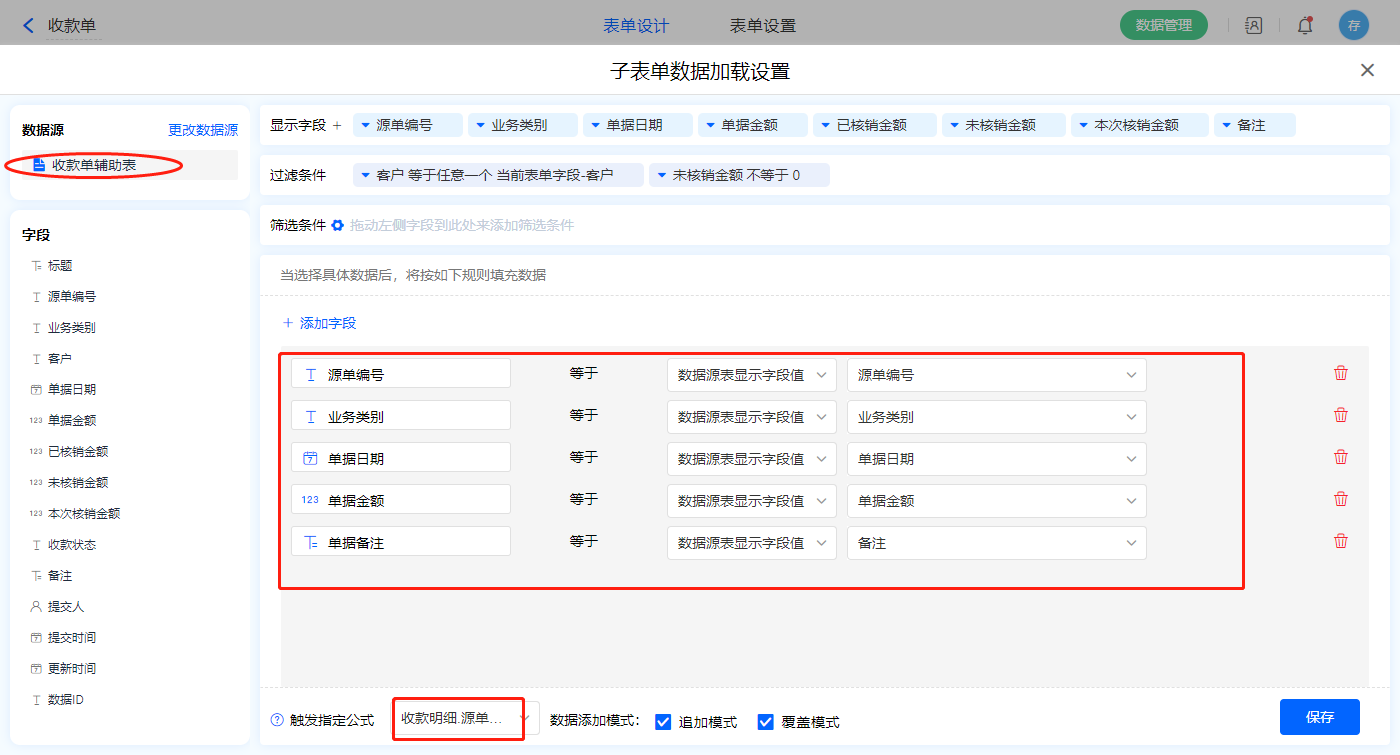Viewport: 1400px width, 755px height.
Task: Click the notification bell icon
Action: (1305, 26)
